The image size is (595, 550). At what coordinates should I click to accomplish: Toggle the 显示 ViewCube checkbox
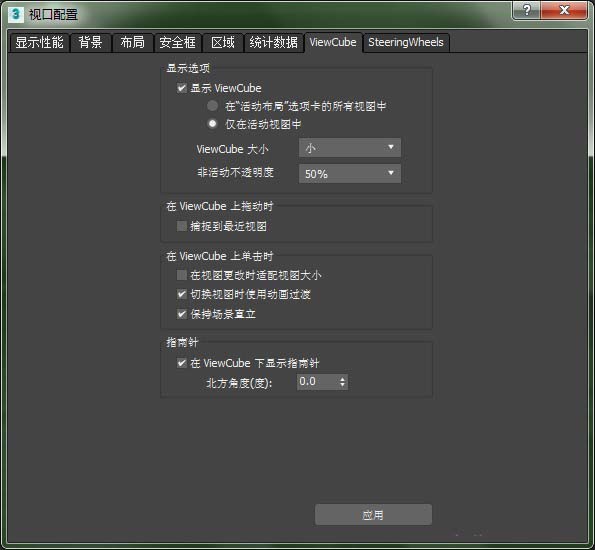pyautogui.click(x=182, y=88)
